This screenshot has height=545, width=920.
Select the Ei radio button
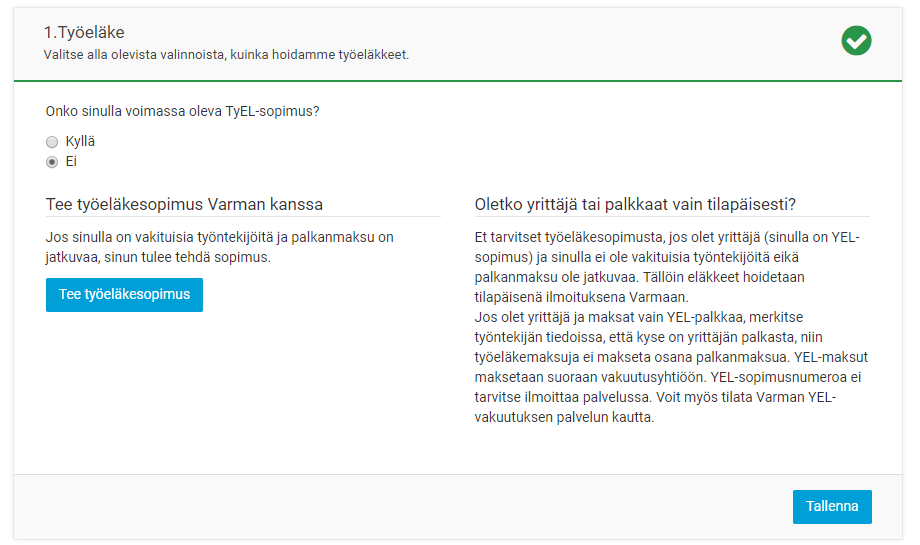pos(52,162)
